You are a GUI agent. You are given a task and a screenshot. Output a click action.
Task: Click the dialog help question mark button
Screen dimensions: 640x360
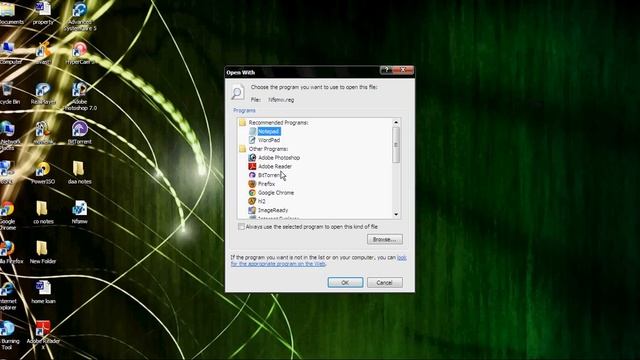(x=386, y=70)
